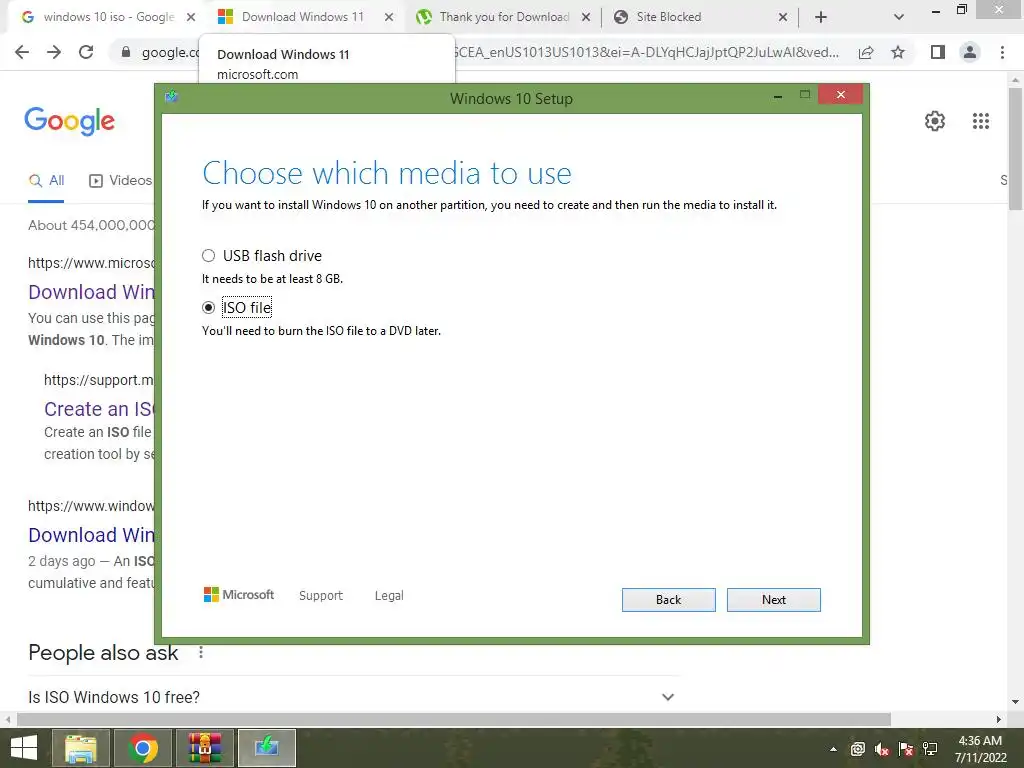This screenshot has height=768, width=1024.
Task: Open Windows Setup taskbar icon
Action: coord(267,748)
